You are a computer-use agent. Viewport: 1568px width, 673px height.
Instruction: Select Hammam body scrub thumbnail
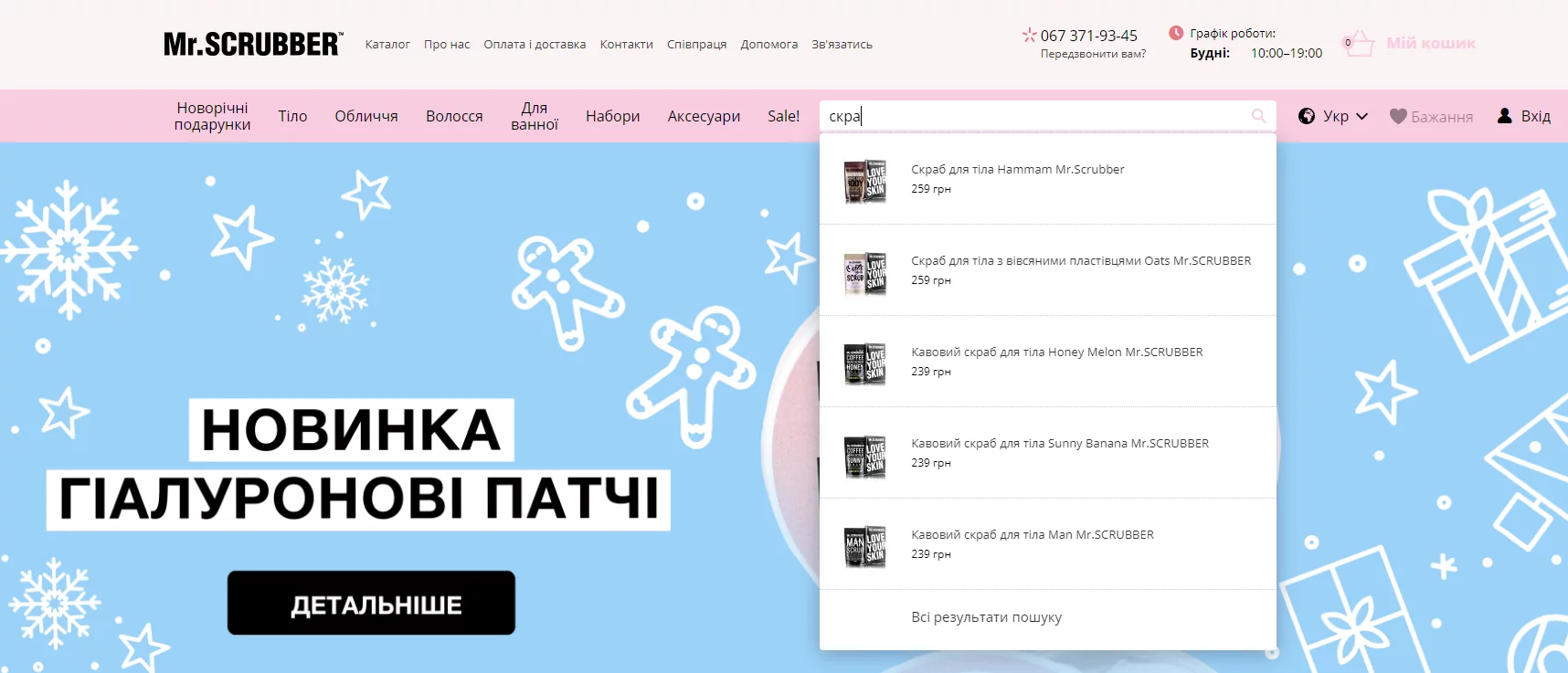(864, 180)
